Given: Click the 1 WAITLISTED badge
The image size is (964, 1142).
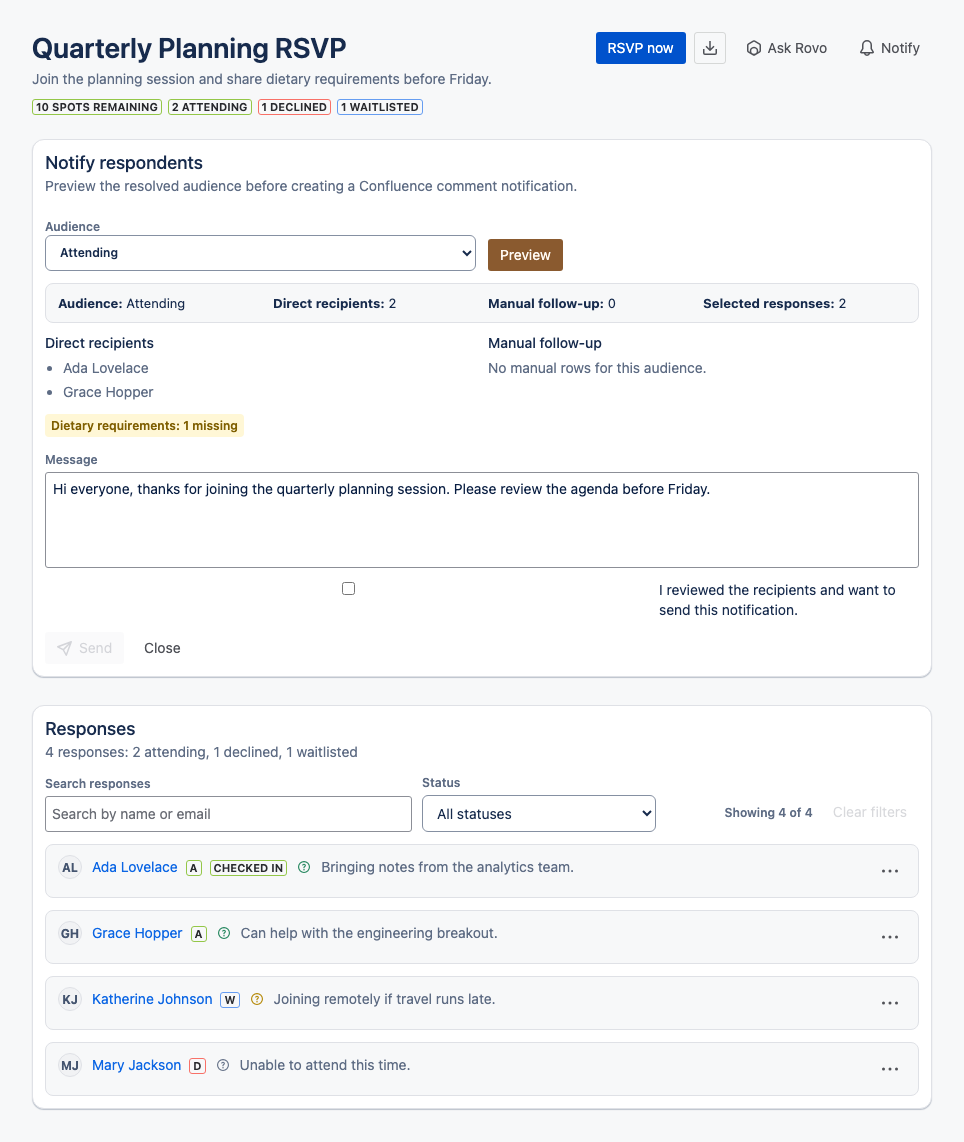Looking at the screenshot, I should click(380, 107).
